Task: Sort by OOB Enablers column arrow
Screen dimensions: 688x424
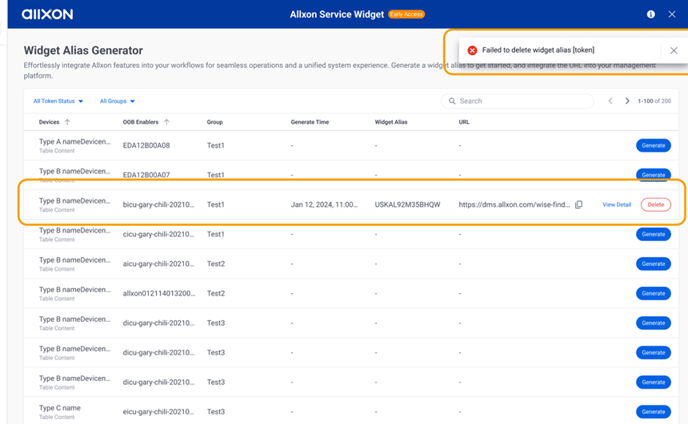Action: [166, 122]
